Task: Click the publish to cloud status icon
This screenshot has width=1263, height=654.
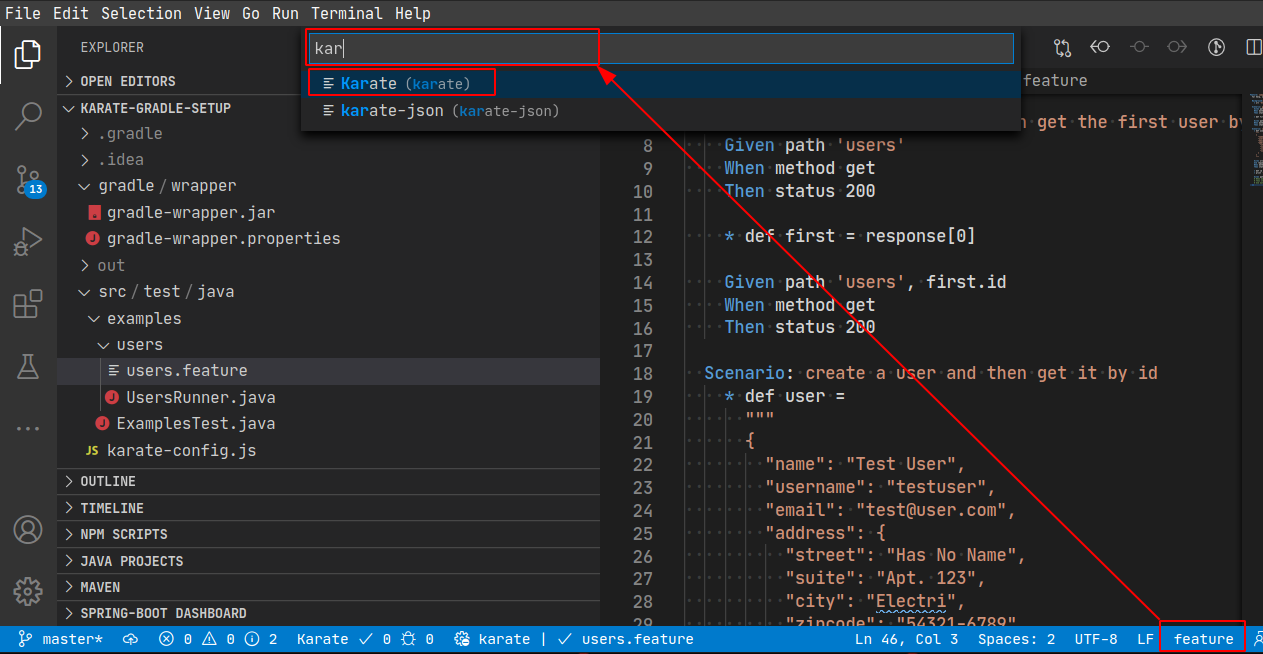Action: click(x=131, y=639)
